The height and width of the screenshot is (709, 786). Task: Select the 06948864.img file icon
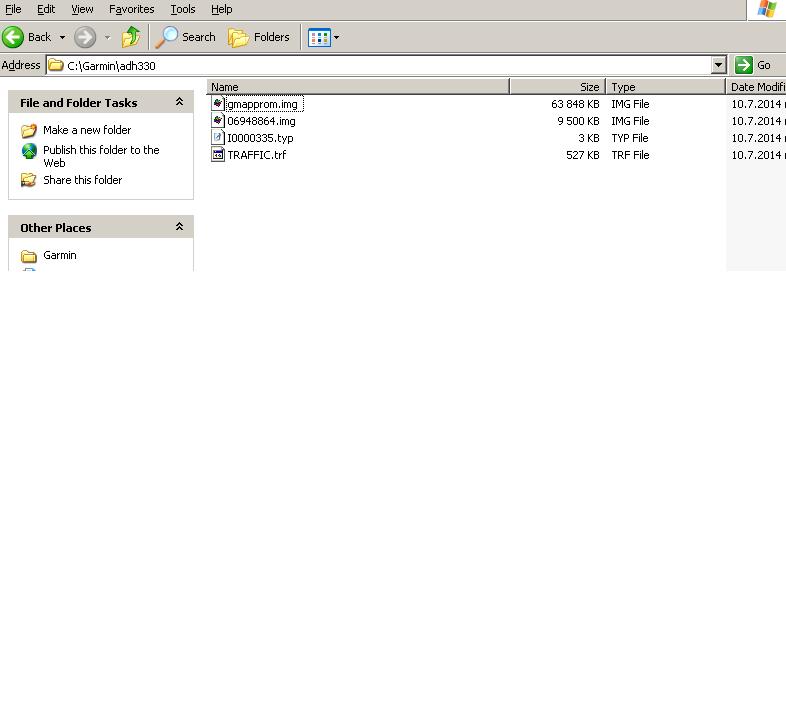pyautogui.click(x=218, y=121)
